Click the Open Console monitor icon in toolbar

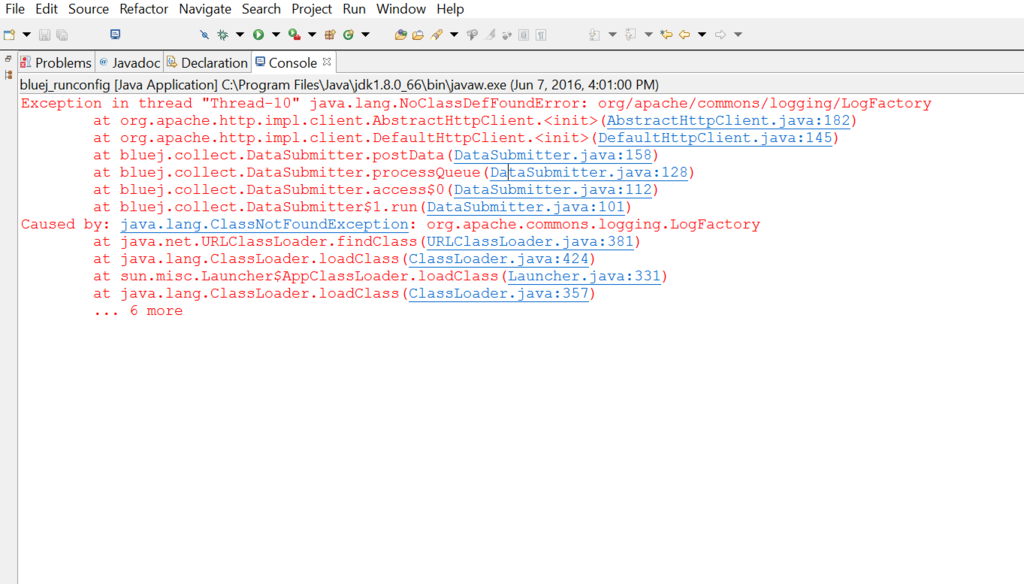point(115,35)
